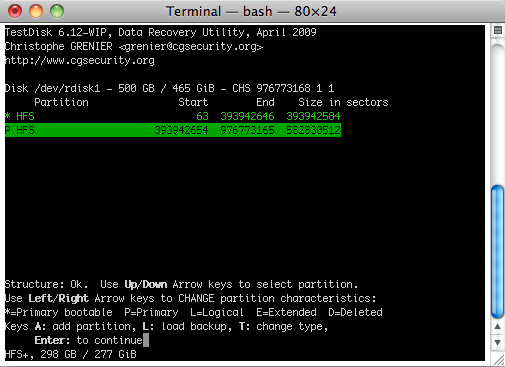This screenshot has height=367, width=505.
Task: Click the window resize grip corner
Action: pos(499,360)
